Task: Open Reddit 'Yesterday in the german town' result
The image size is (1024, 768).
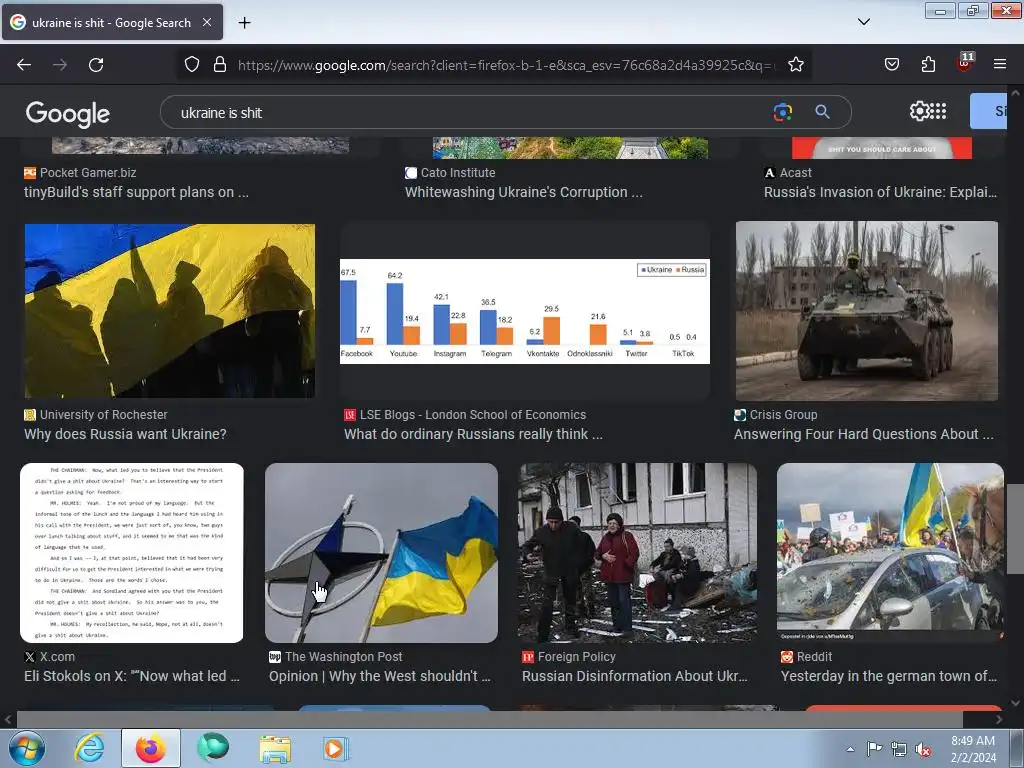Action: pyautogui.click(x=889, y=676)
